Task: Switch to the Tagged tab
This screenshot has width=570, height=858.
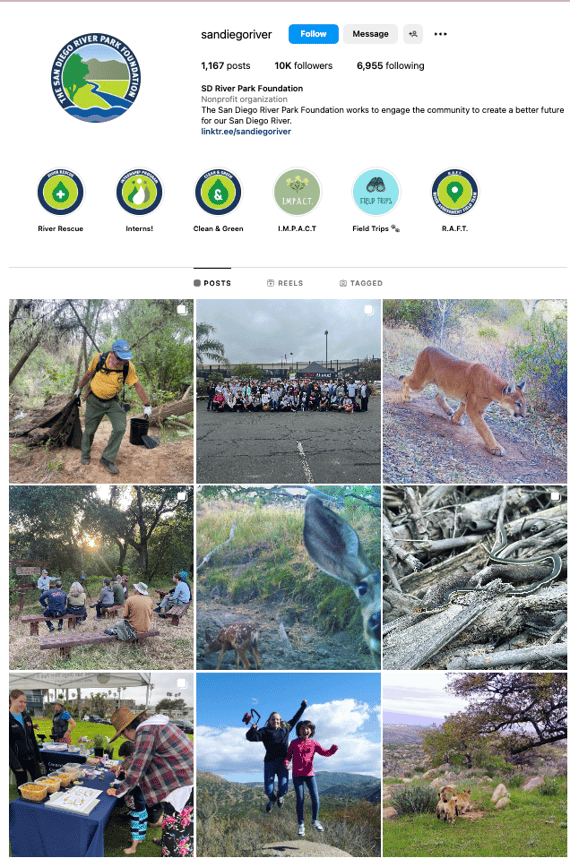Action: click(361, 283)
